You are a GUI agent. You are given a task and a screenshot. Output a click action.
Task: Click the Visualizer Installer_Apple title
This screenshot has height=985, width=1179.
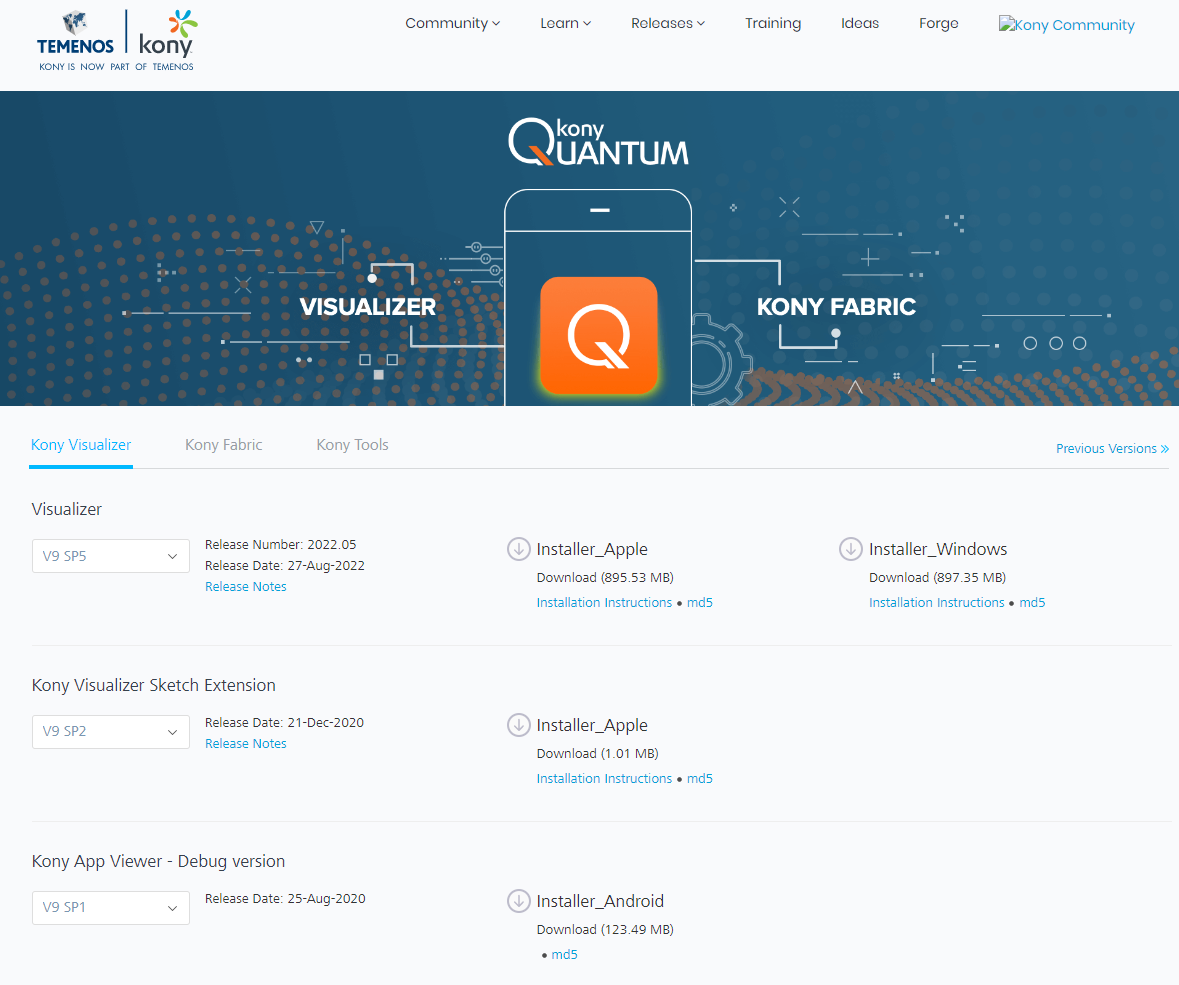592,550
